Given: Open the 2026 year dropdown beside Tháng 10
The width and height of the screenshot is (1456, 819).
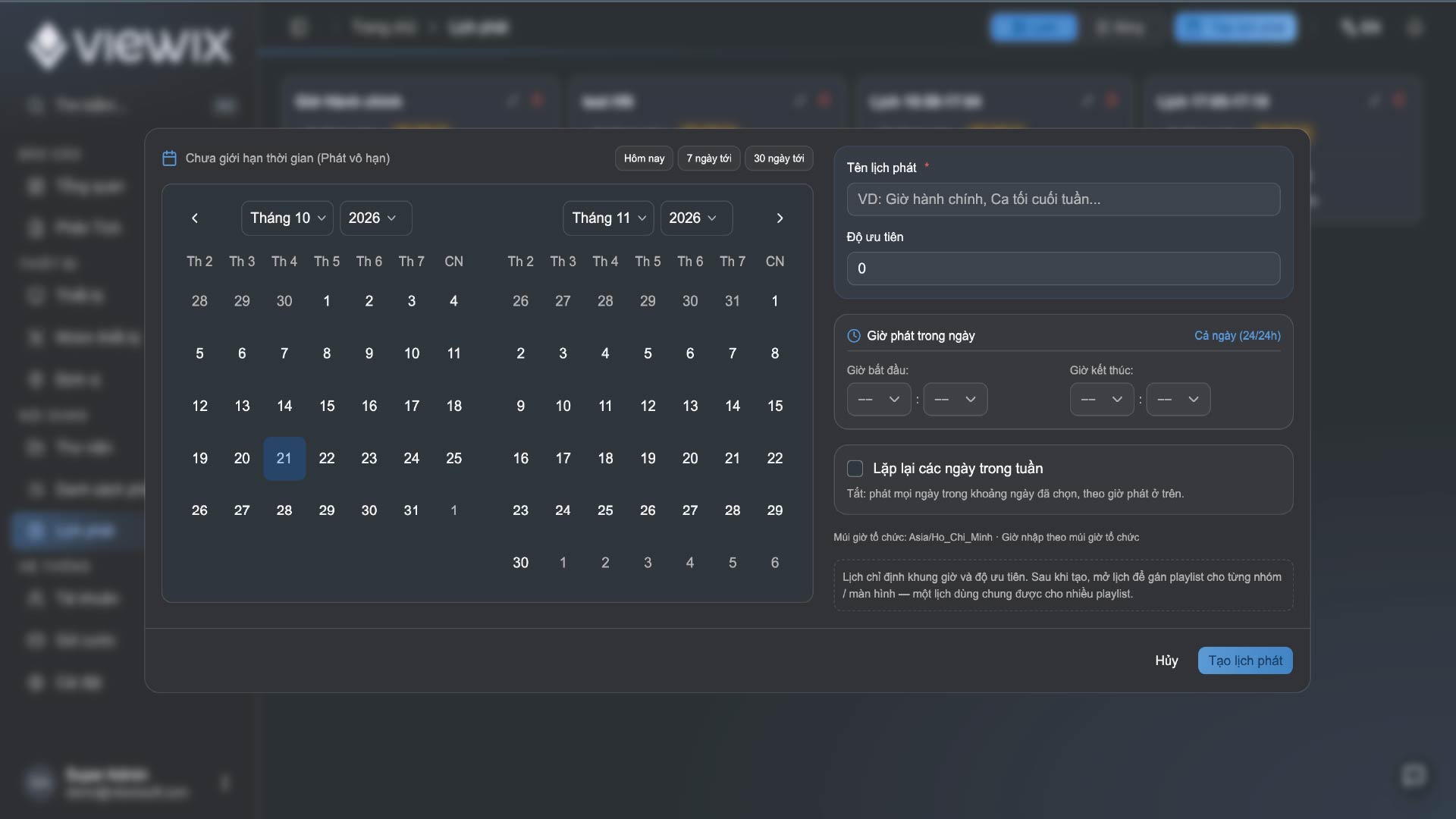Looking at the screenshot, I should (x=375, y=218).
